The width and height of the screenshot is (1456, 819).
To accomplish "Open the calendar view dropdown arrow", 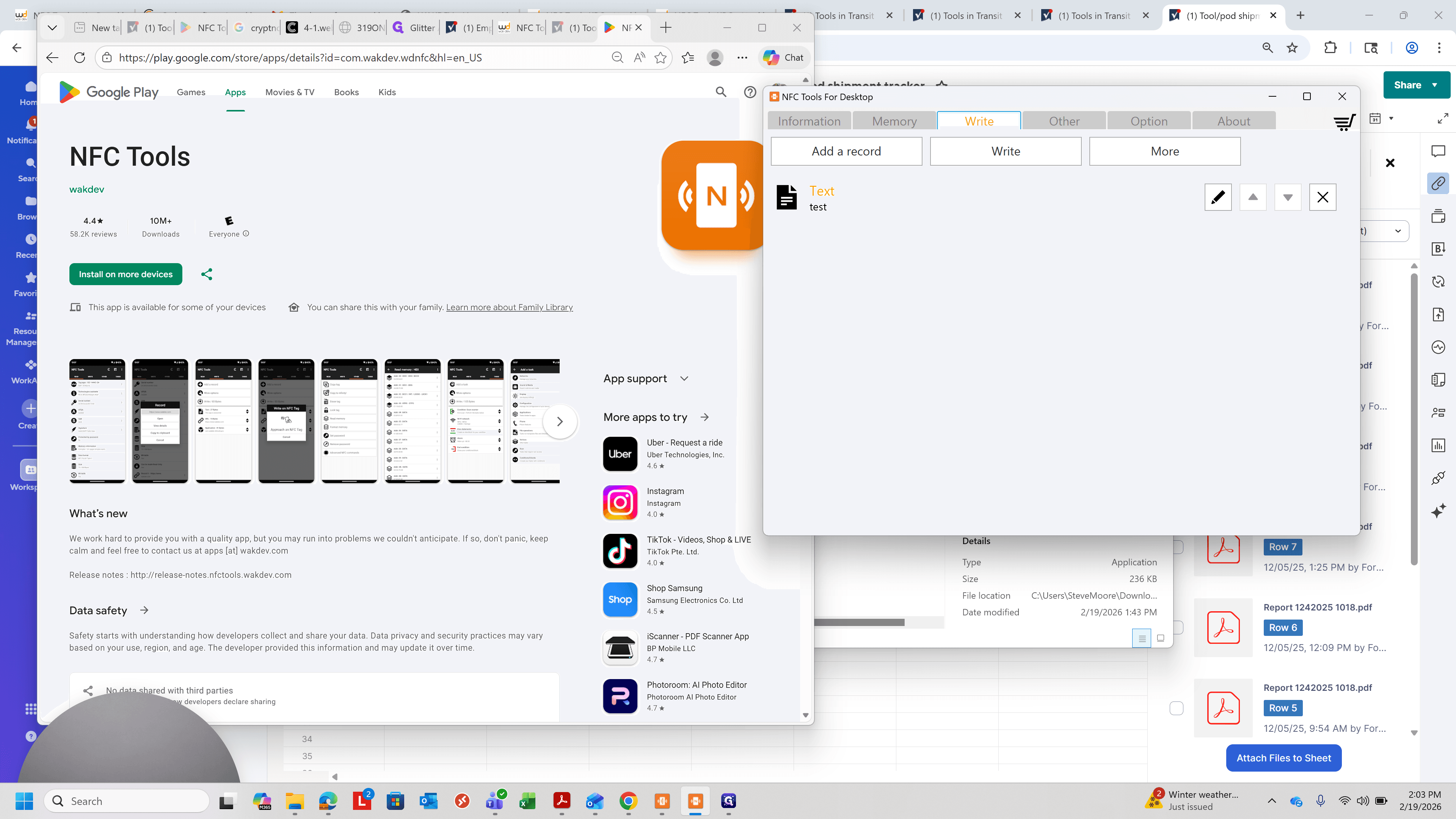I will pos(1391,119).
